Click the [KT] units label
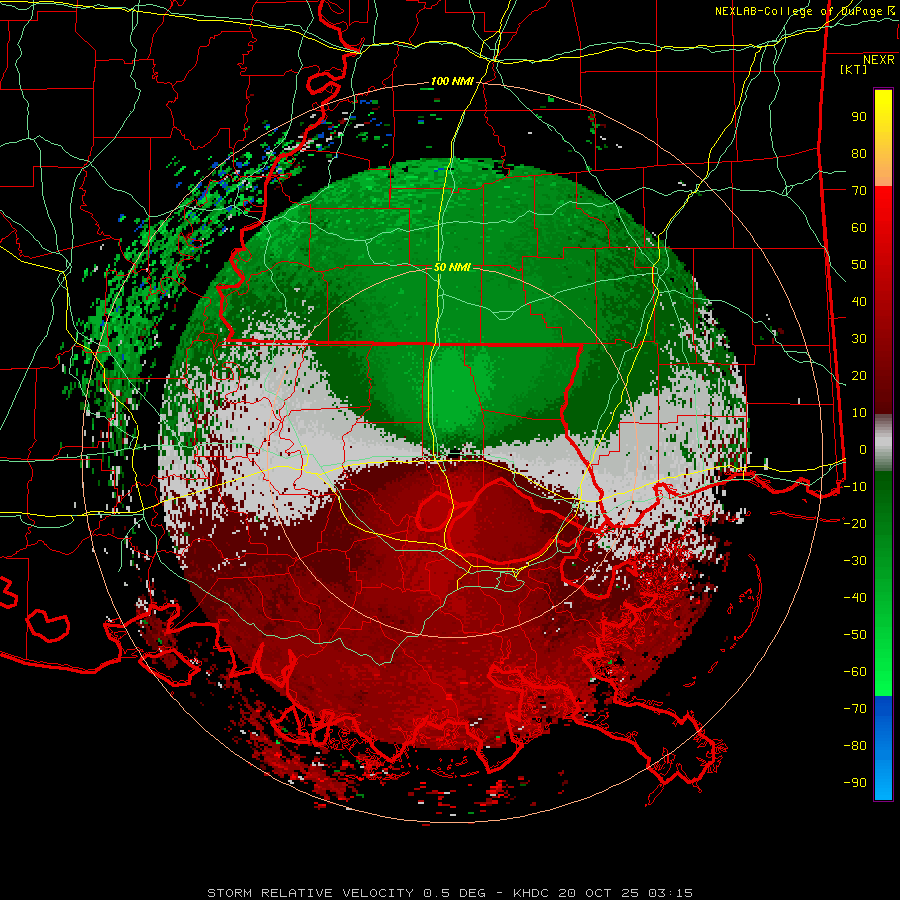 (854, 69)
